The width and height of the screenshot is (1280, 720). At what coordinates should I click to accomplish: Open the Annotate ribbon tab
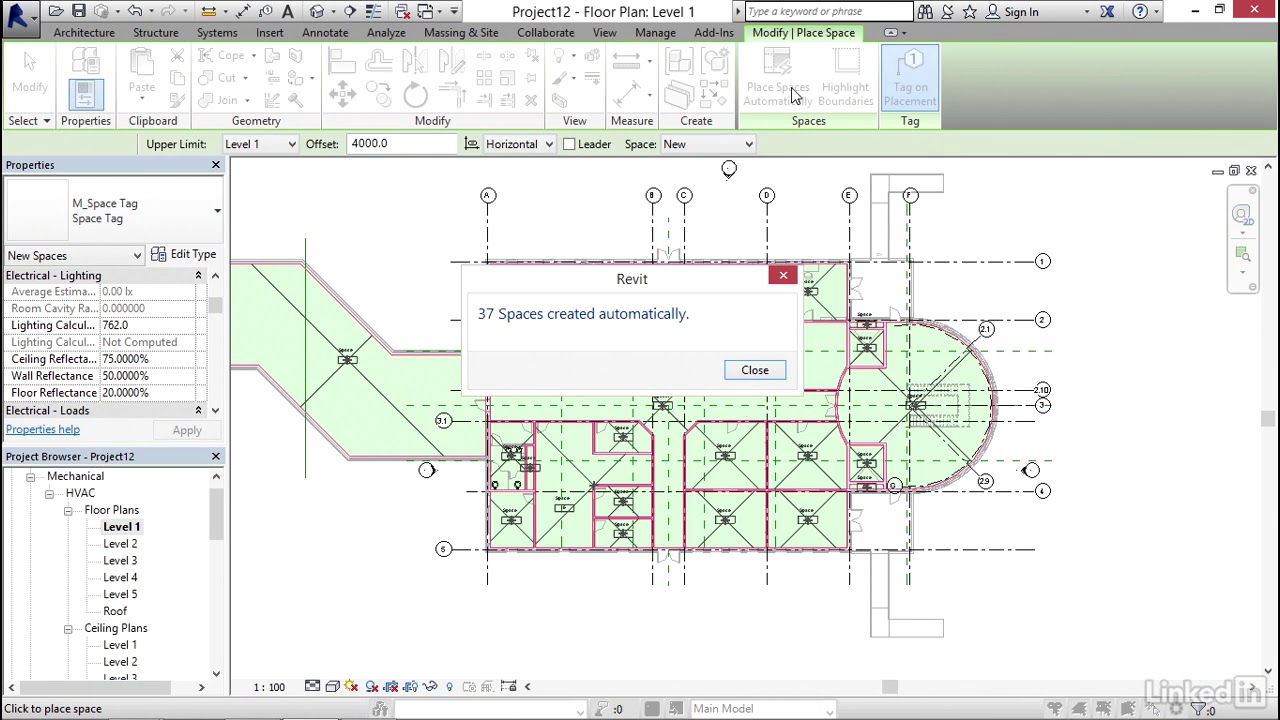click(x=325, y=33)
